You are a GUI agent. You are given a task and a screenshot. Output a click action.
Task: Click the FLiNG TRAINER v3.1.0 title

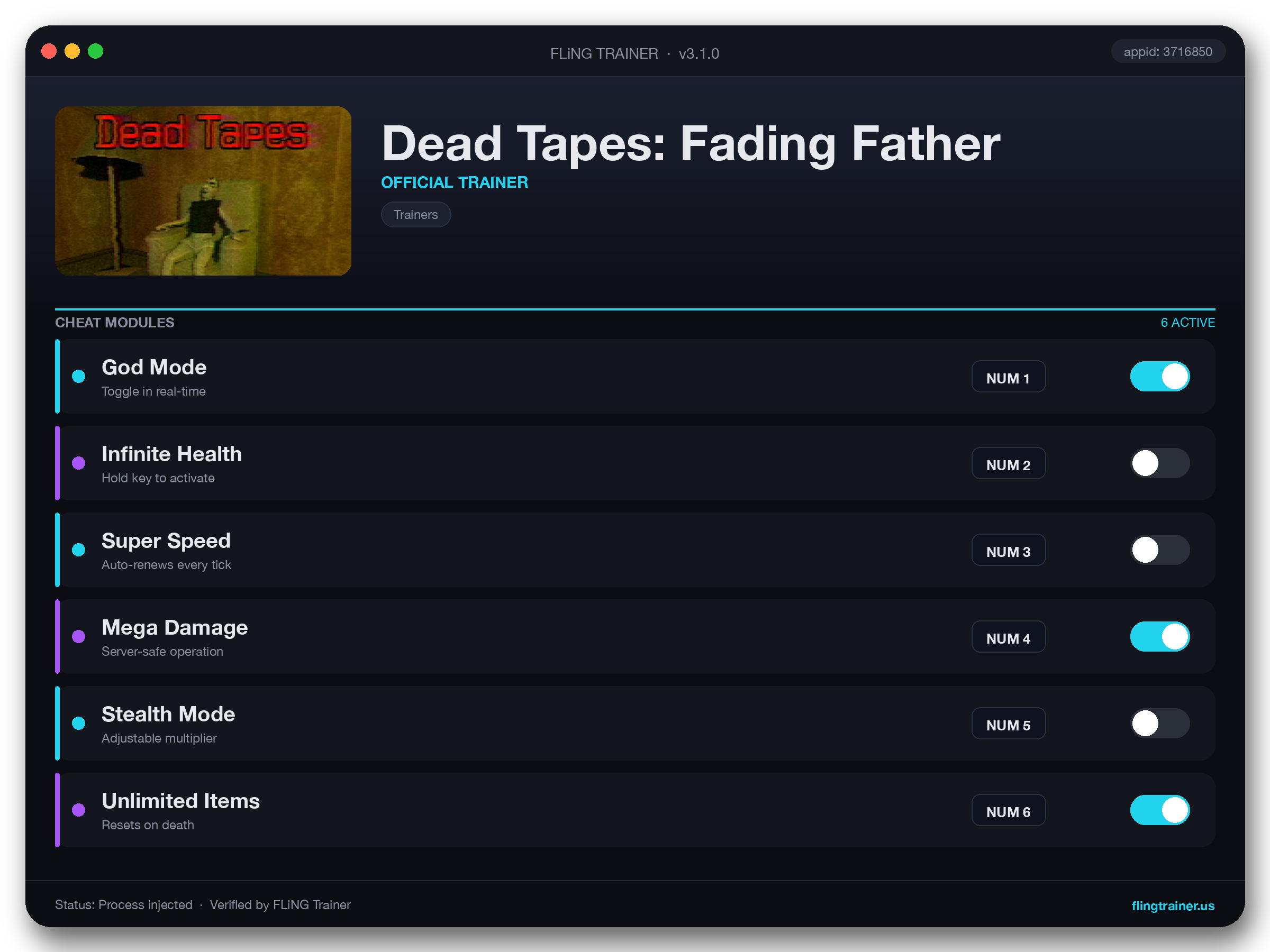coord(634,53)
